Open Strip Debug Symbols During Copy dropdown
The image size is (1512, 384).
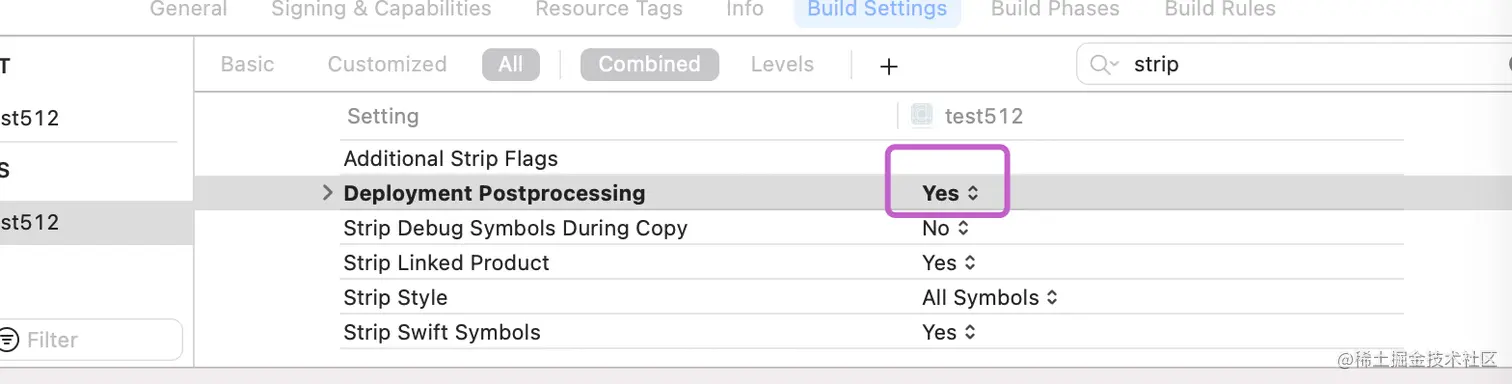click(x=945, y=228)
